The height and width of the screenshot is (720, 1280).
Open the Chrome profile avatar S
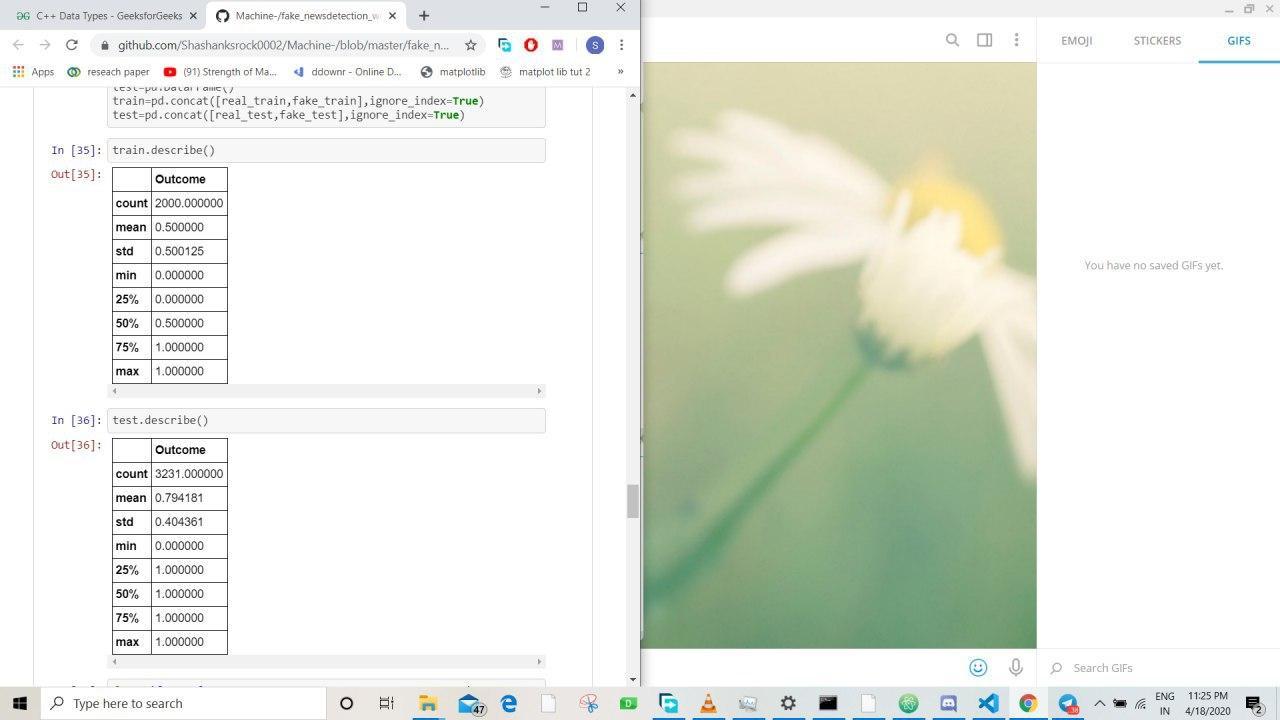pos(595,45)
